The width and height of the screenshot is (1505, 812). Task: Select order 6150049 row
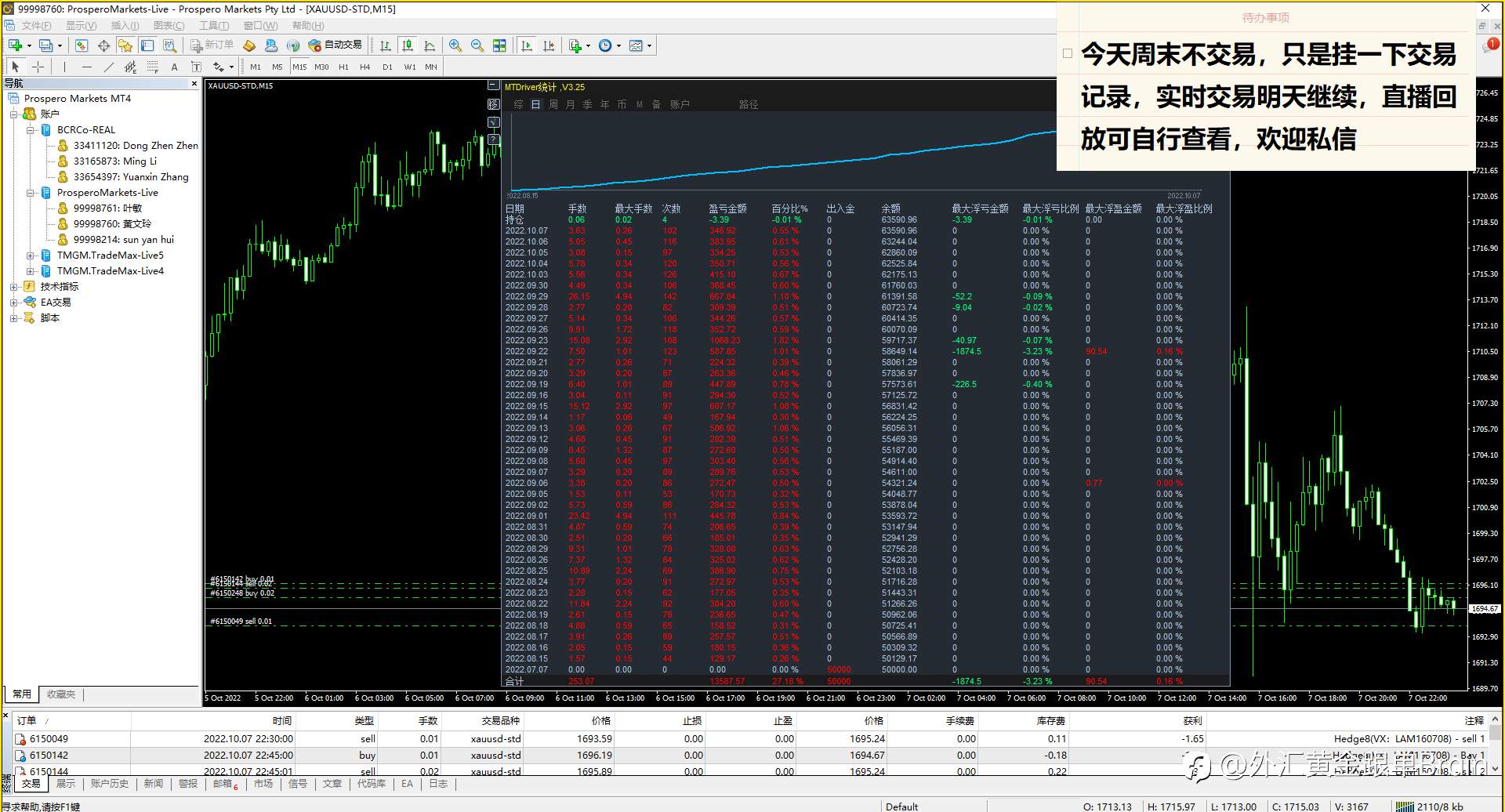[751, 738]
